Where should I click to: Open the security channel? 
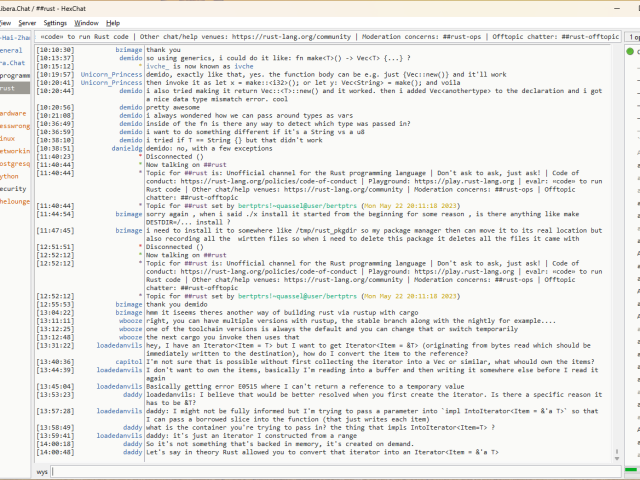click(13, 188)
